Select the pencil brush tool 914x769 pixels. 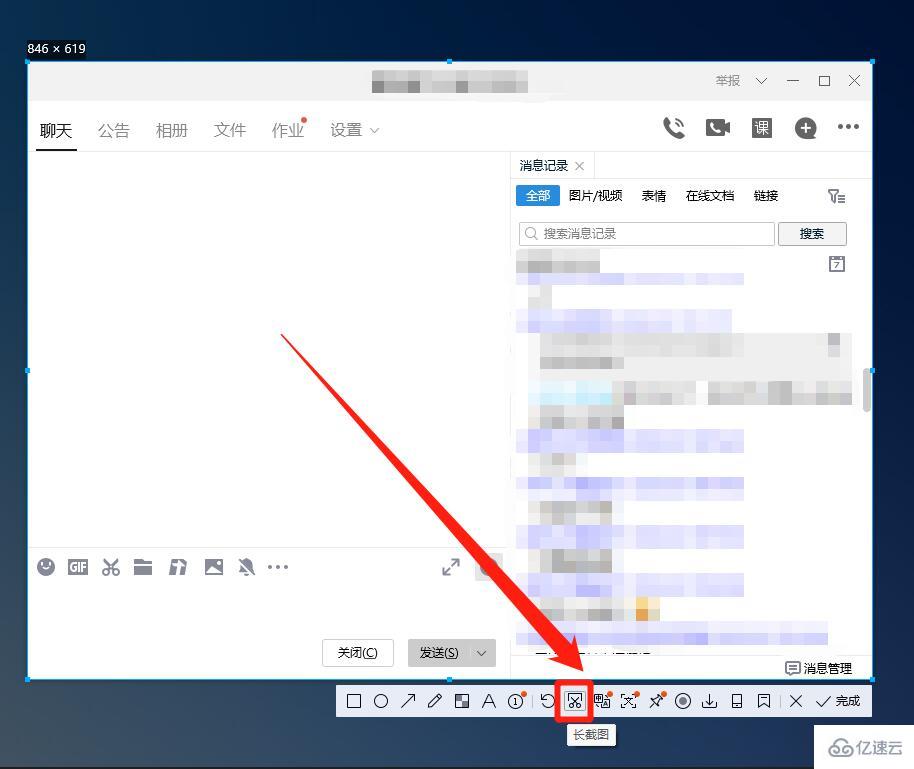(435, 701)
